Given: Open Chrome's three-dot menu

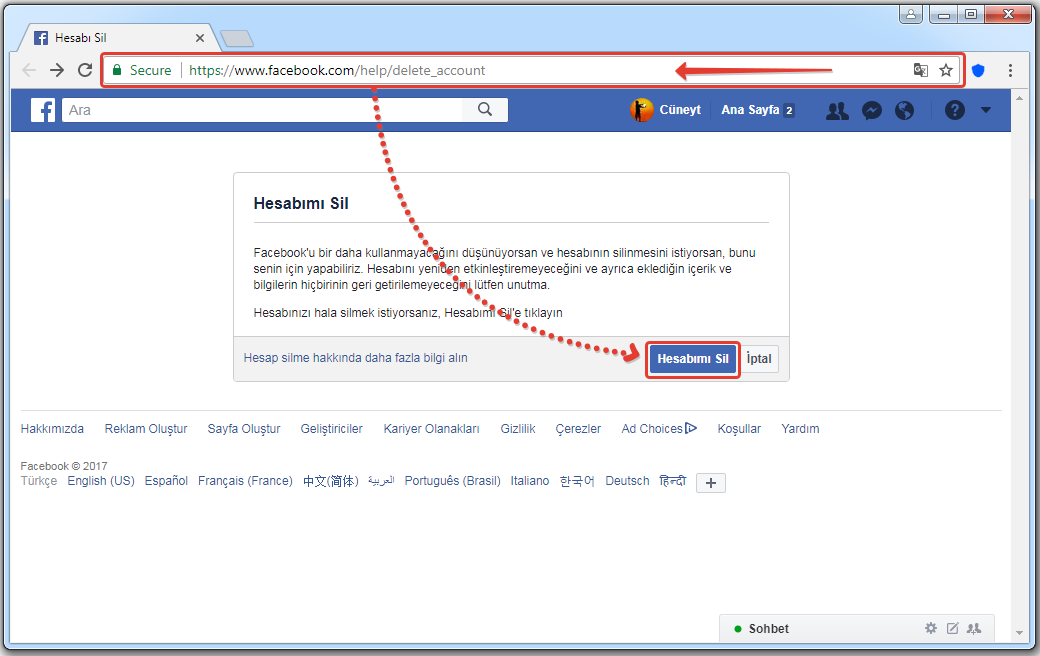Looking at the screenshot, I should [1011, 70].
